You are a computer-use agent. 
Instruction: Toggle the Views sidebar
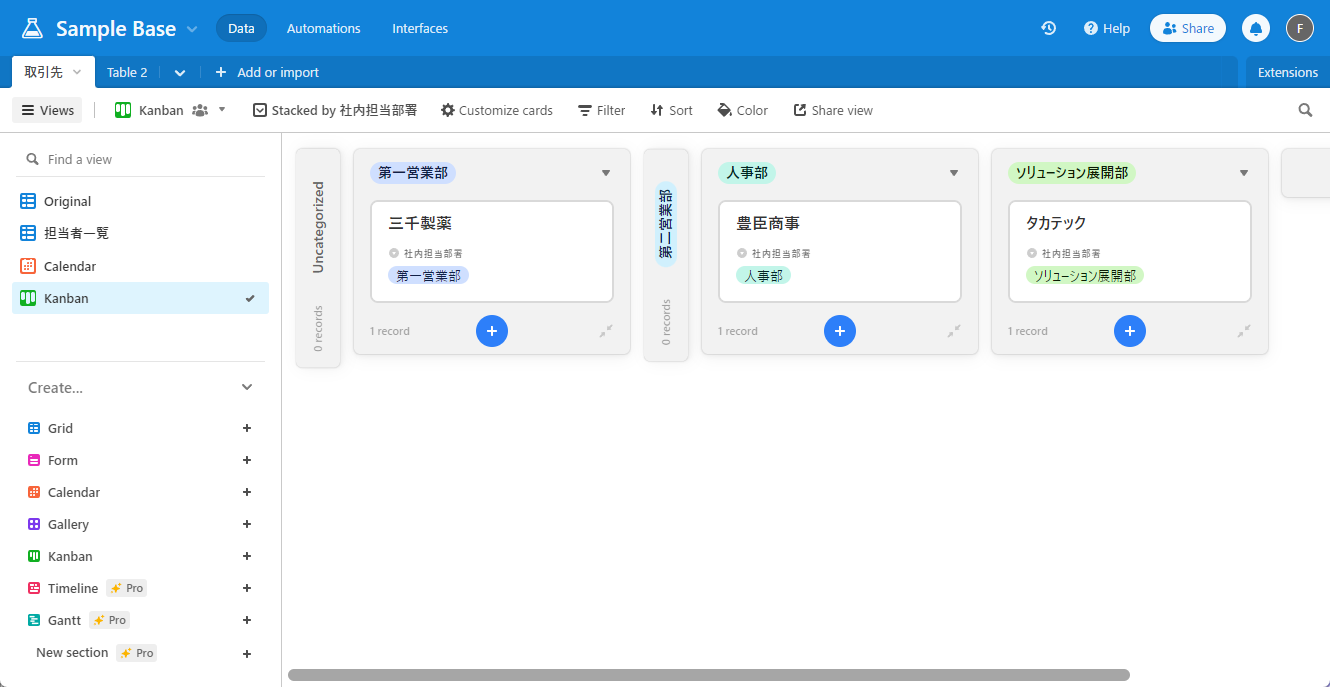click(46, 110)
